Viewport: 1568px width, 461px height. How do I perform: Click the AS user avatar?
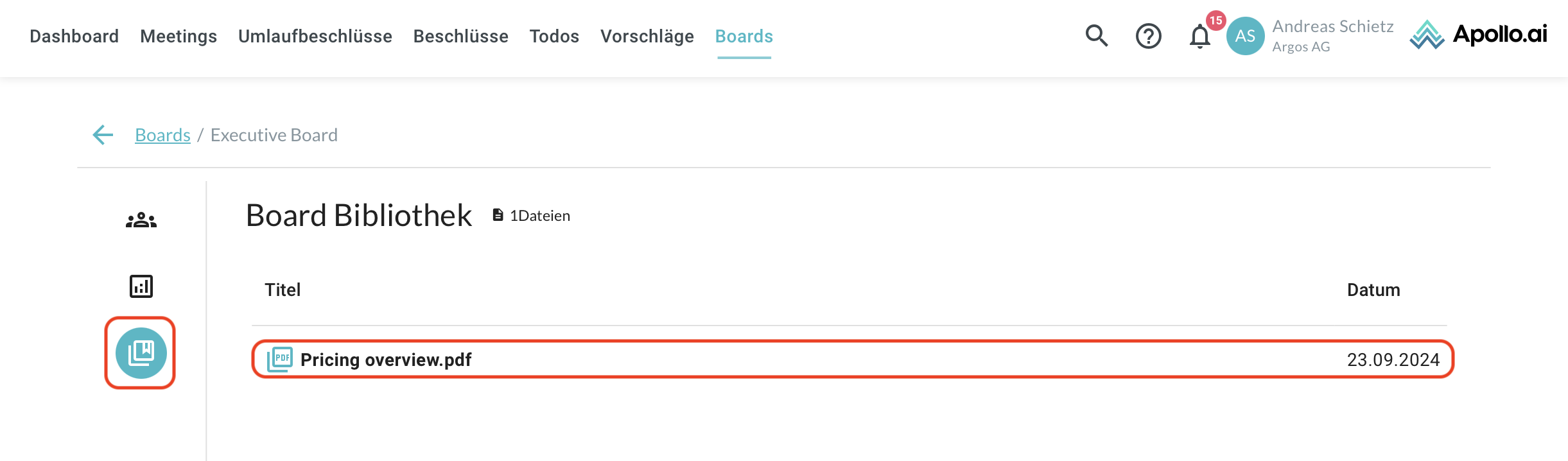tap(1245, 36)
